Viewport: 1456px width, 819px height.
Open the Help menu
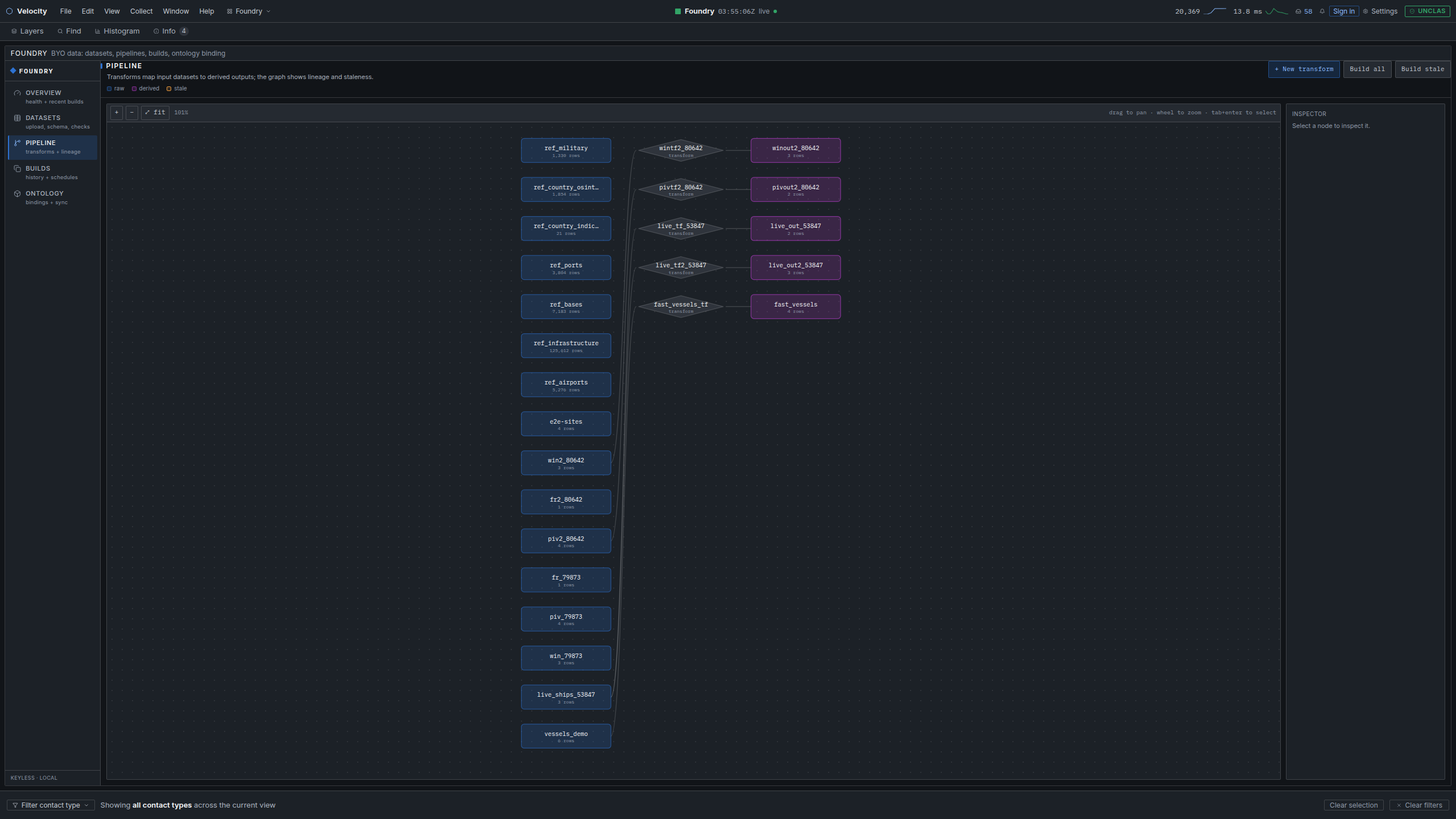point(206,11)
